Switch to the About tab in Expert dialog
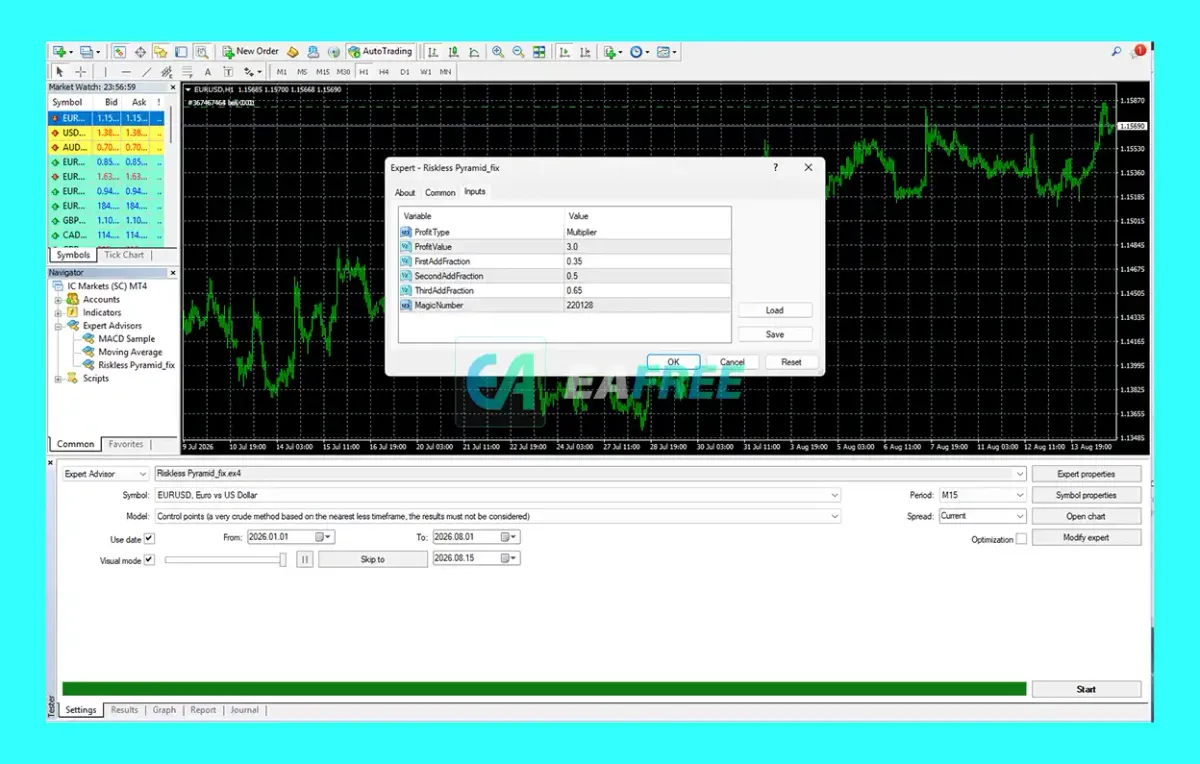The height and width of the screenshot is (764, 1200). click(x=405, y=192)
